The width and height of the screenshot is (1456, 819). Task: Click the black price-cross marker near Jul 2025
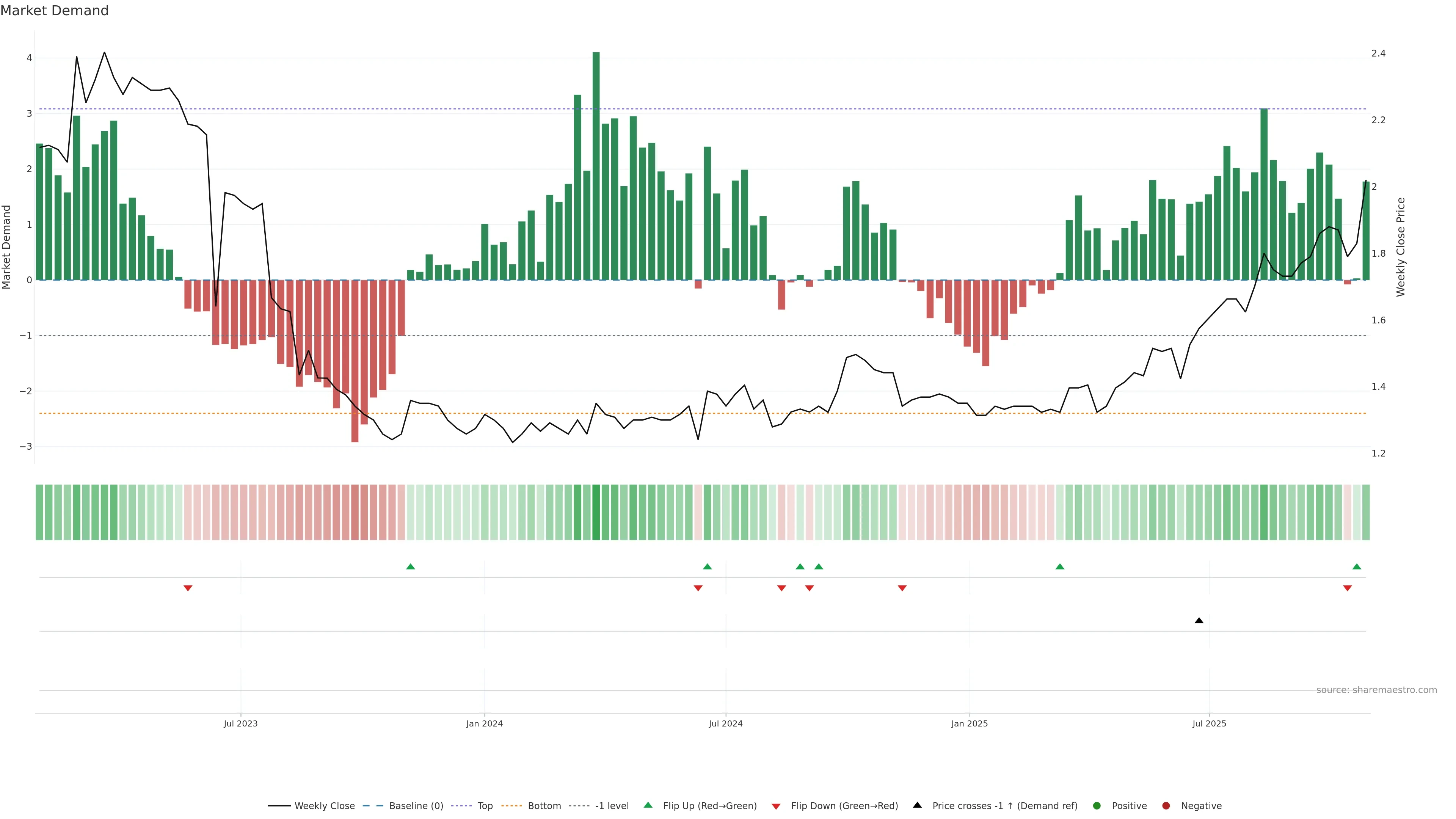tap(1199, 621)
